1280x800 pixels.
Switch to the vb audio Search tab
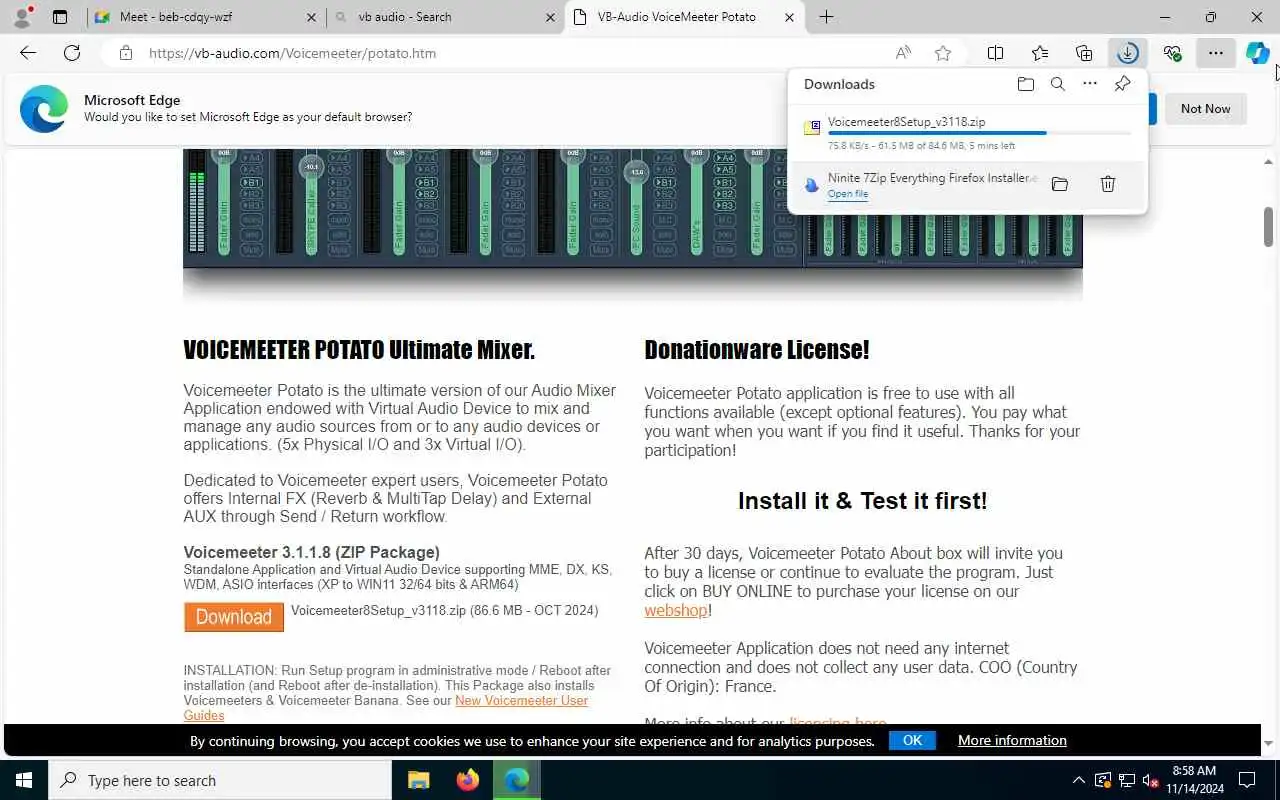(x=445, y=17)
